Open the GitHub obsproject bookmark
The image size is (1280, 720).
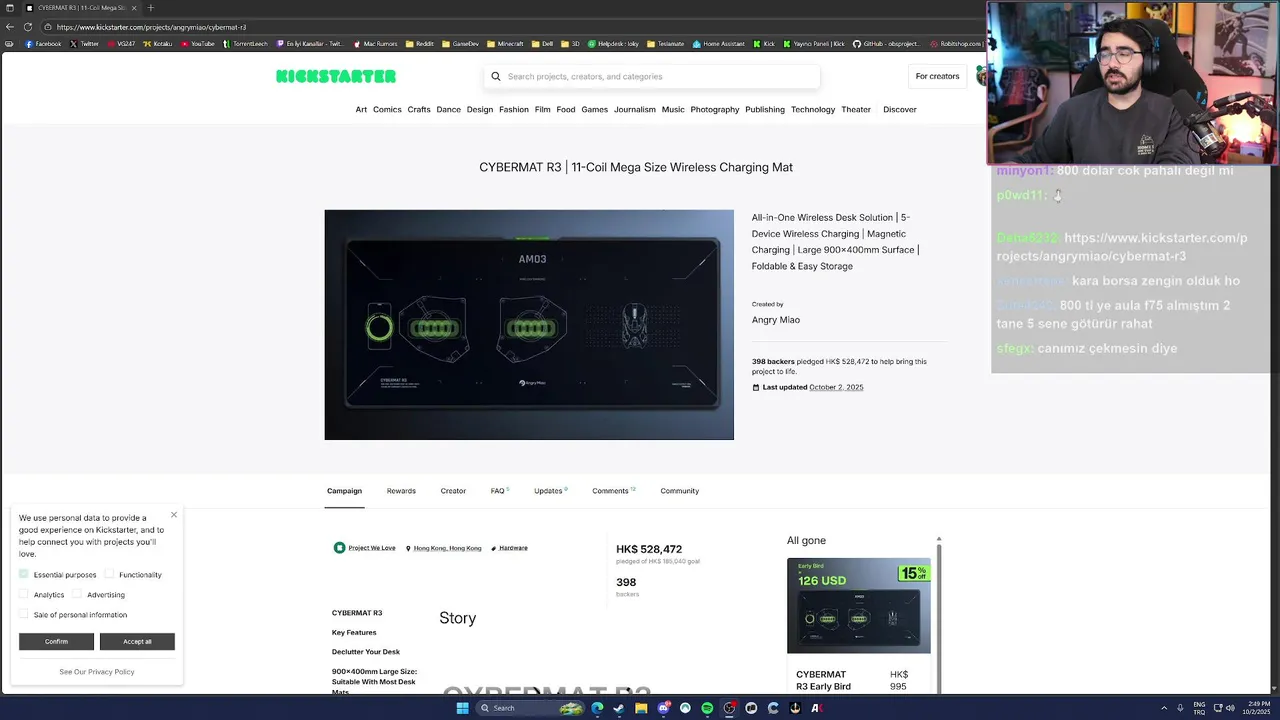[x=885, y=44]
